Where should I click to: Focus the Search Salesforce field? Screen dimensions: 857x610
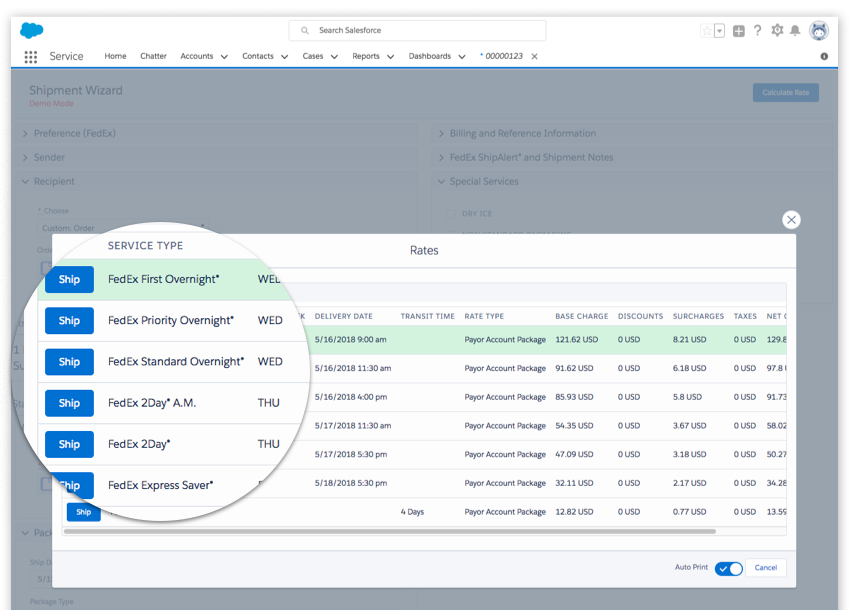pos(417,31)
